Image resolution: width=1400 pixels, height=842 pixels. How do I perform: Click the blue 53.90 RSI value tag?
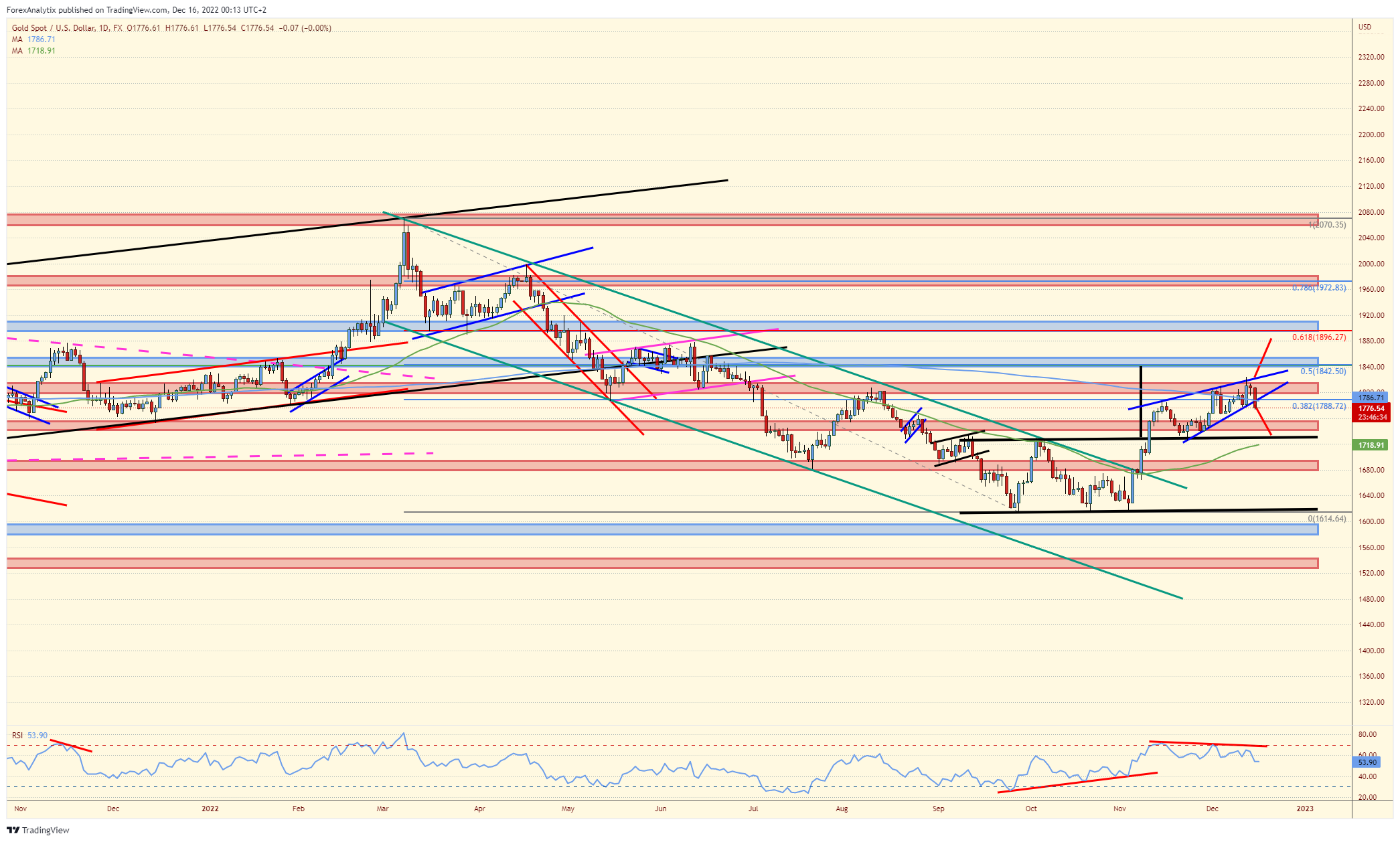coord(1367,762)
